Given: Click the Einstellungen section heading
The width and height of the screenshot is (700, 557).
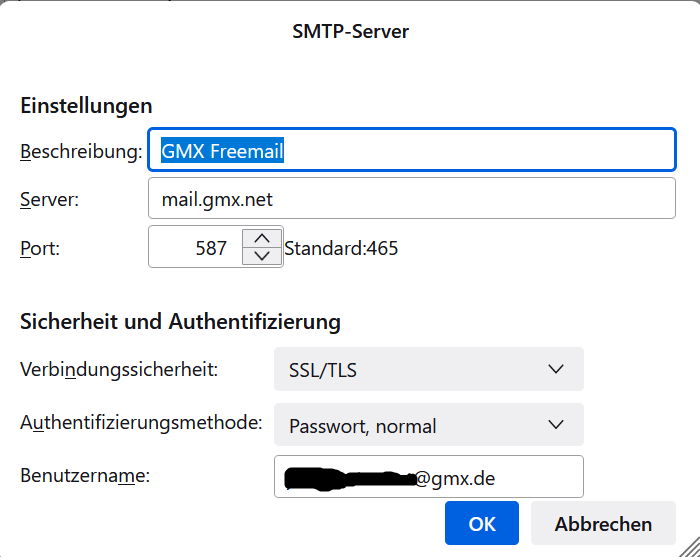Looking at the screenshot, I should pyautogui.click(x=86, y=105).
